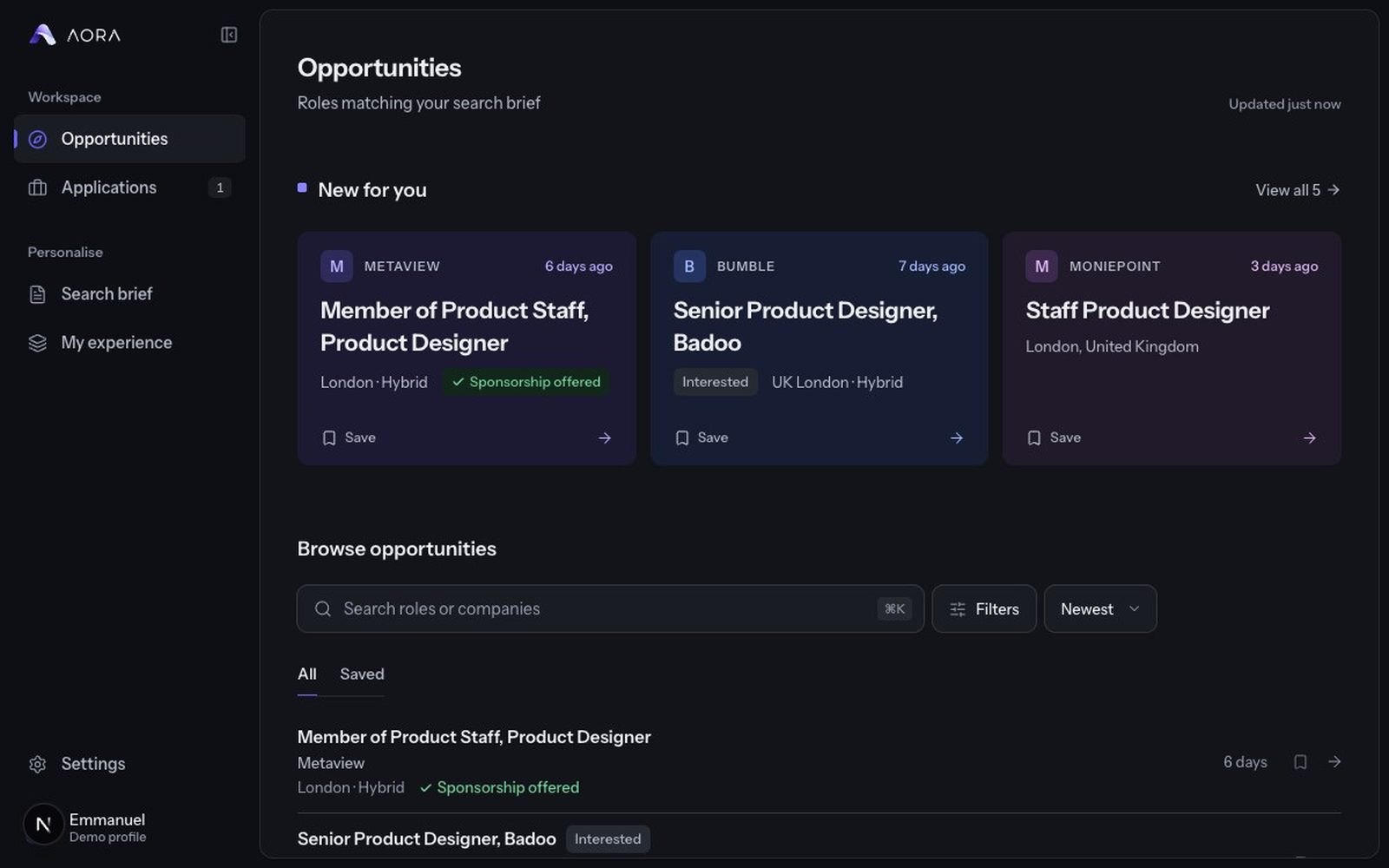Click the Interested tag in the list

click(608, 839)
